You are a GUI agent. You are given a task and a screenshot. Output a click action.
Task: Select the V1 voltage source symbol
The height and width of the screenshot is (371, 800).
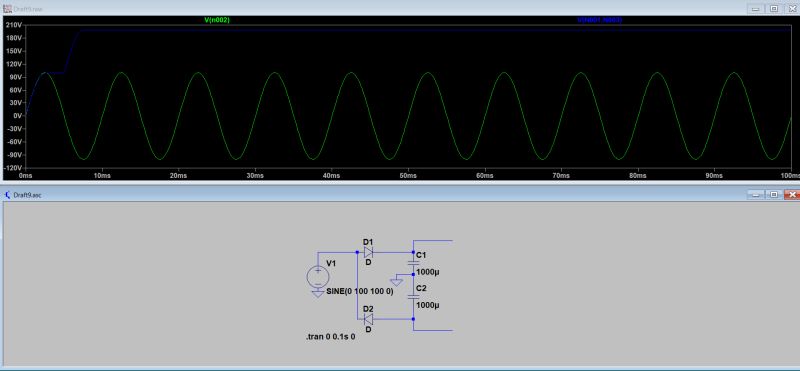[317, 277]
